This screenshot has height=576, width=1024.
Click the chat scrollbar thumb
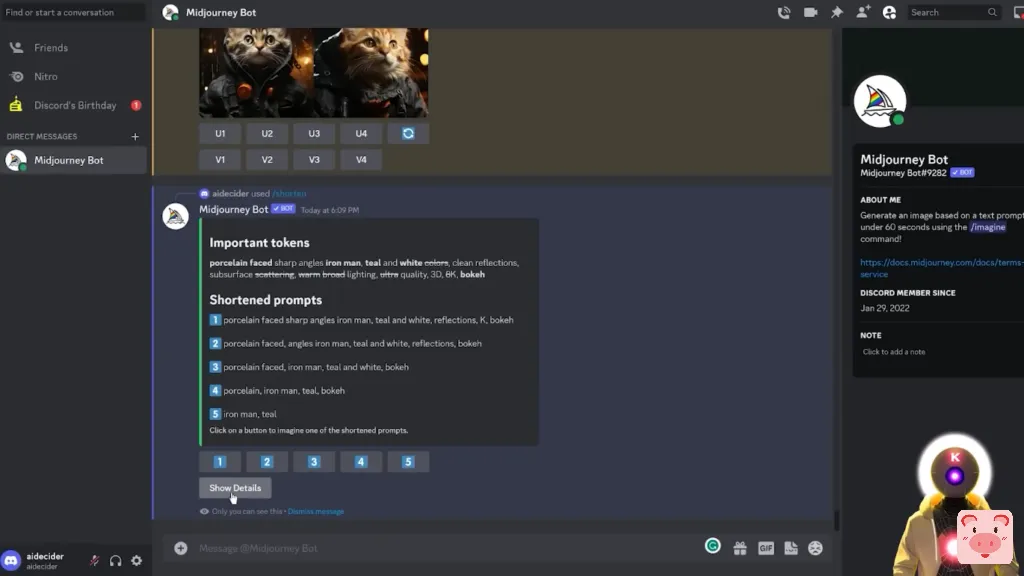[x=836, y=520]
